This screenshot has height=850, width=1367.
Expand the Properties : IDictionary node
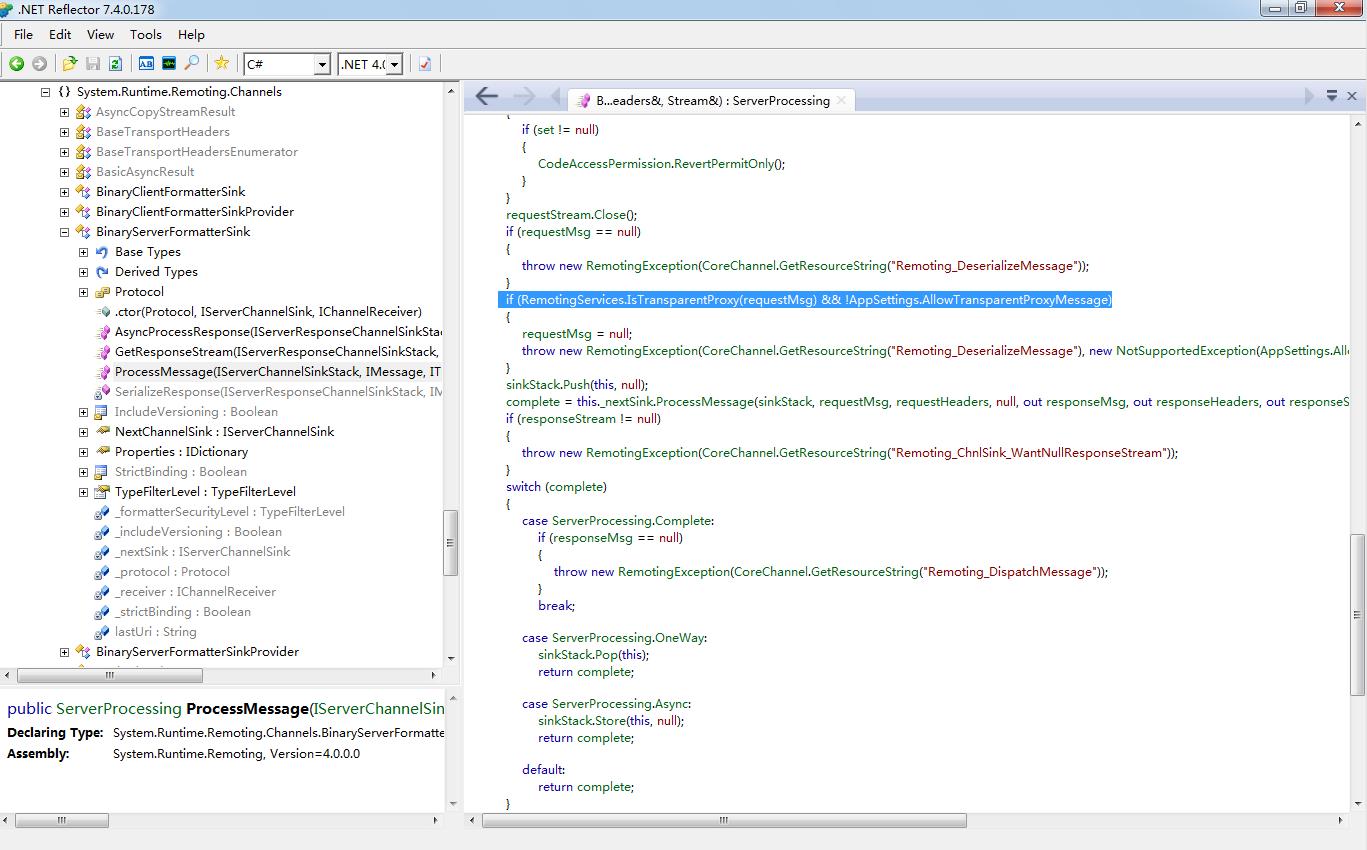click(83, 452)
